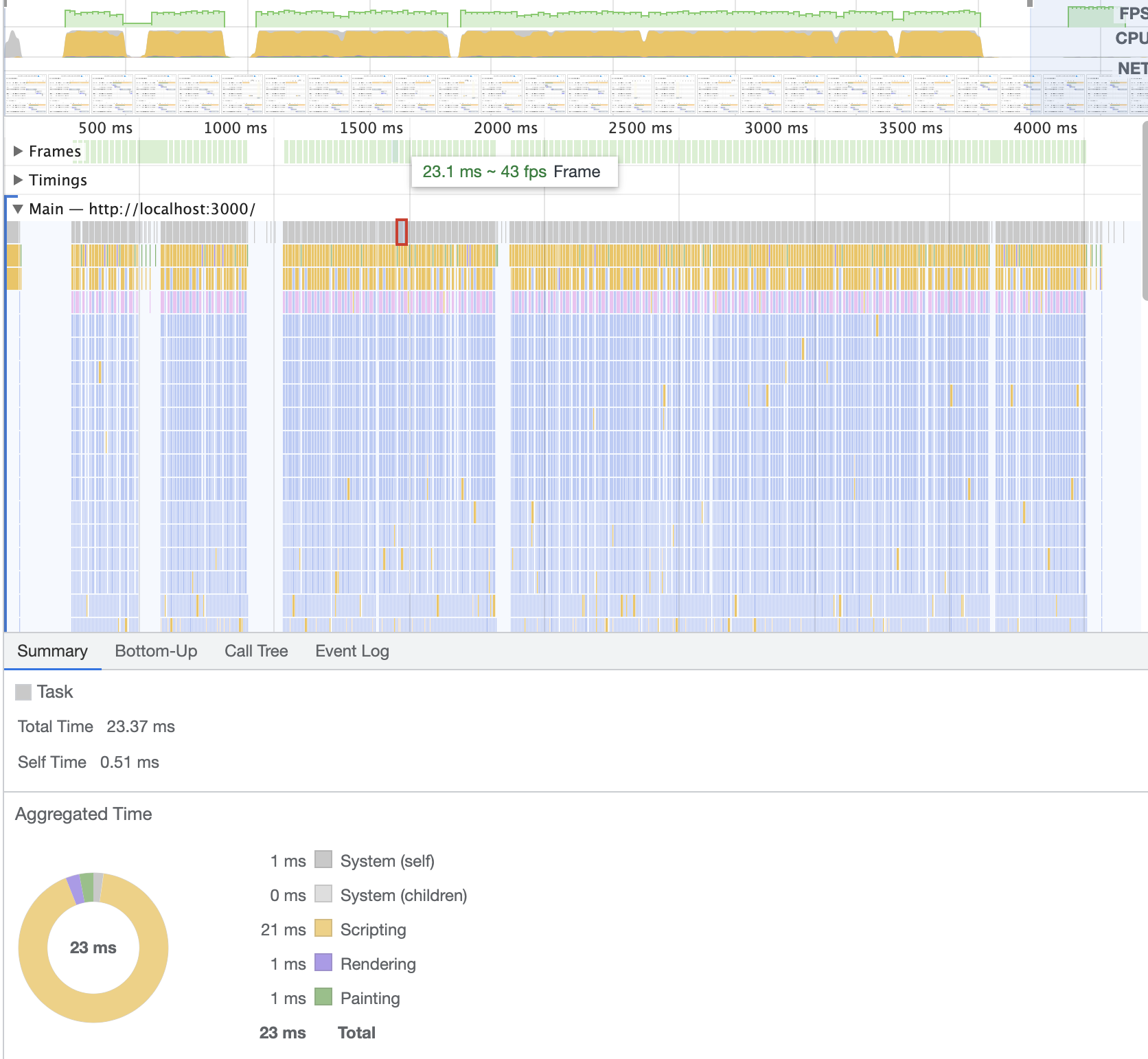
Task: Switch to the Event Log tab
Action: 352,651
